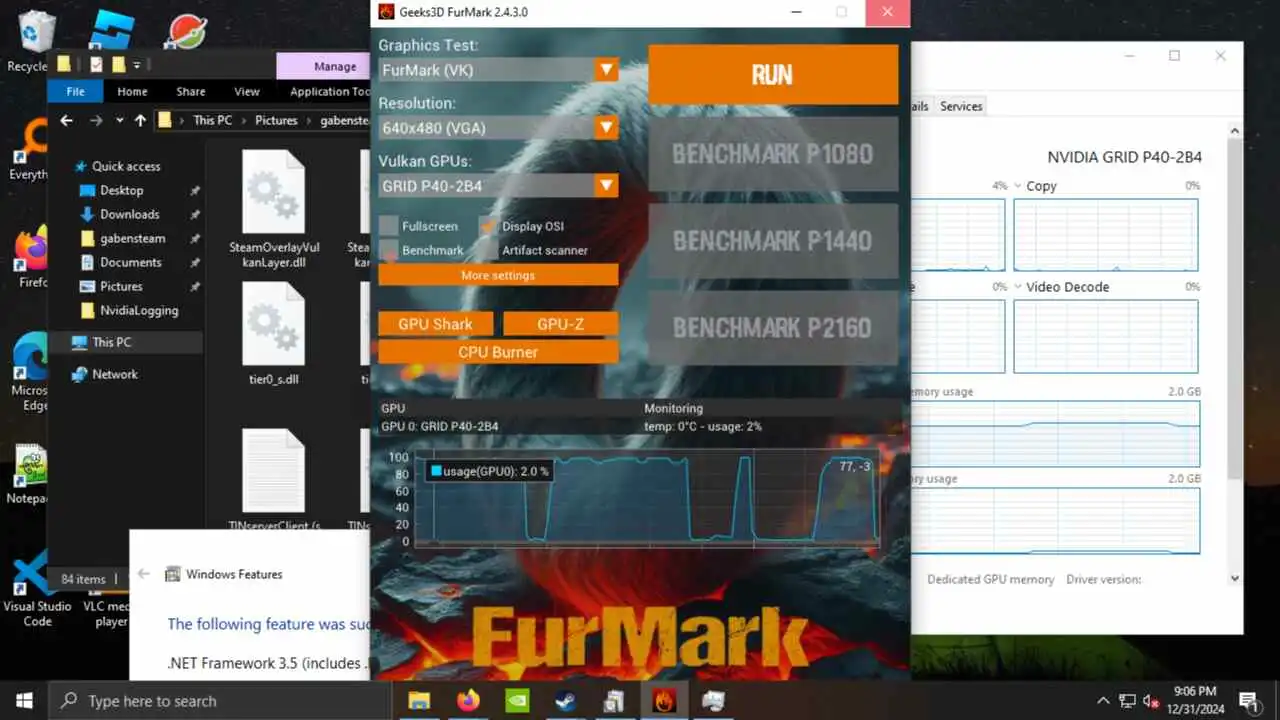Select gabensteam folder in the navigation pane

point(133,238)
